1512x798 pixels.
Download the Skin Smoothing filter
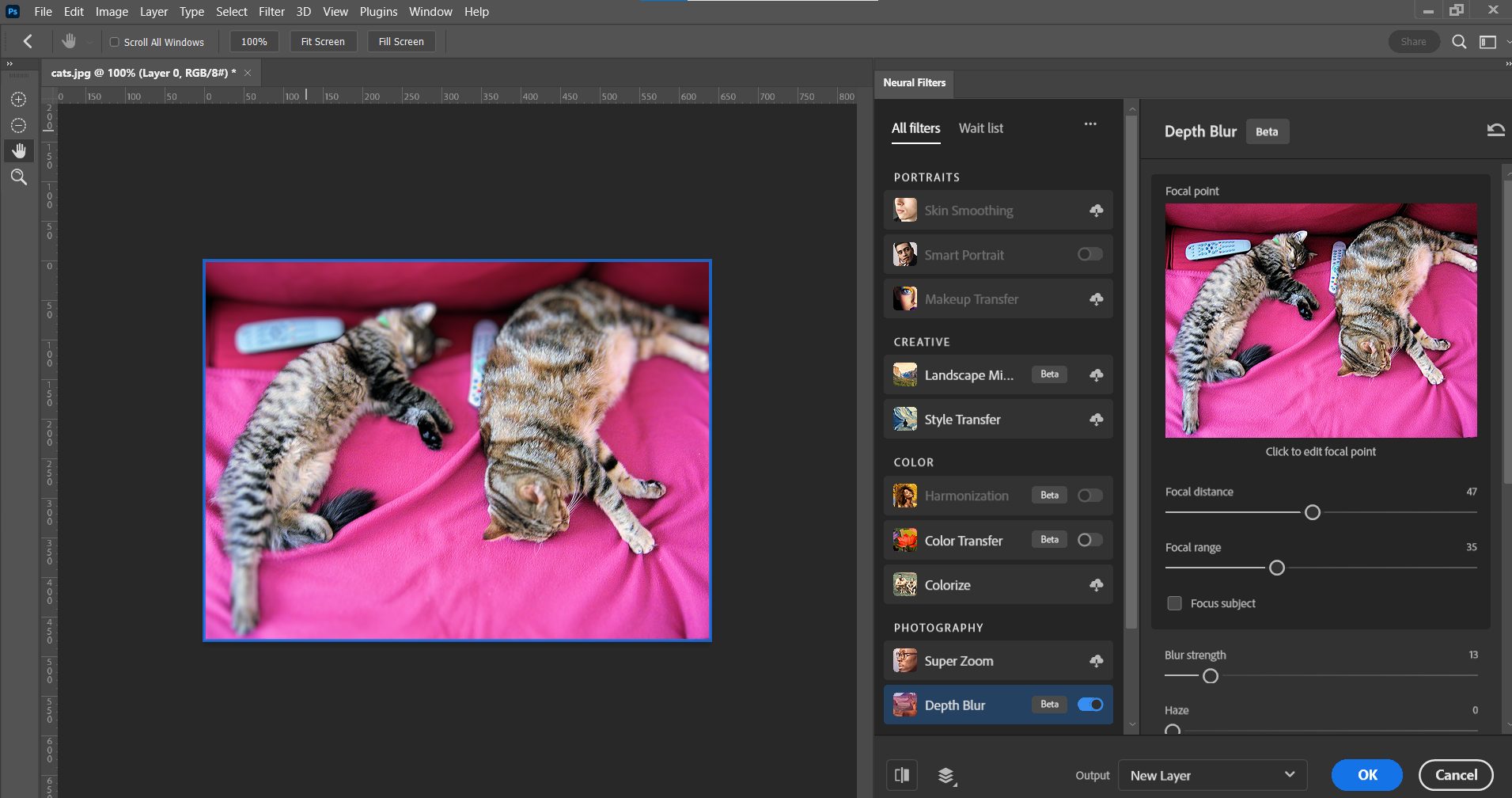[x=1096, y=210]
